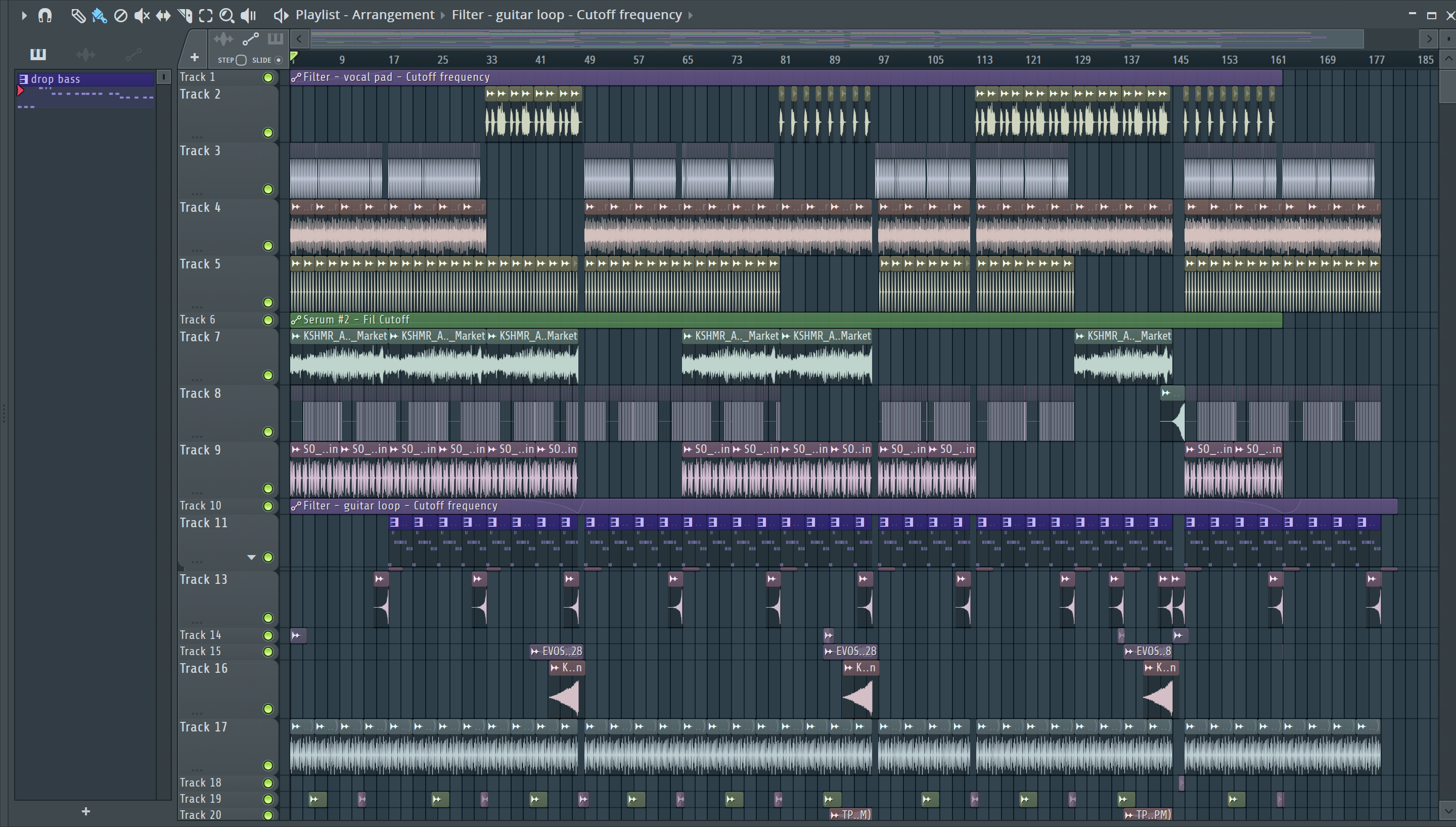
Task: Open menu of Serum #2 Fil Cutoff clip
Action: point(296,320)
